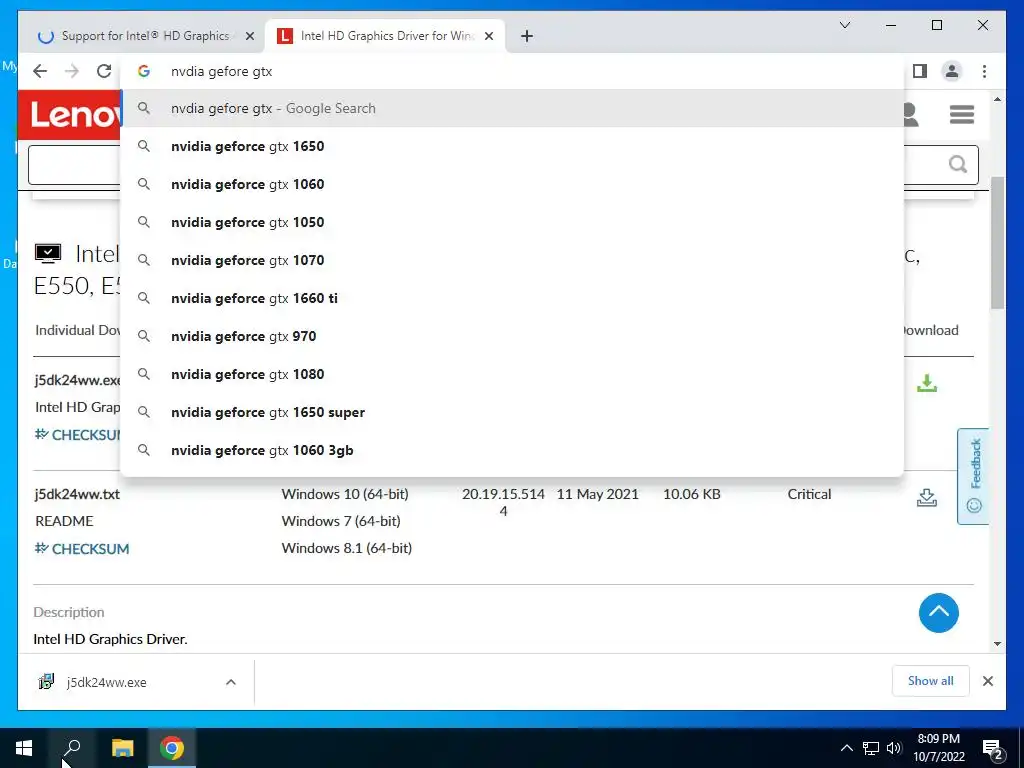1024x768 pixels.
Task: Close the Intel HD Graphics Driver tab
Action: (488, 36)
